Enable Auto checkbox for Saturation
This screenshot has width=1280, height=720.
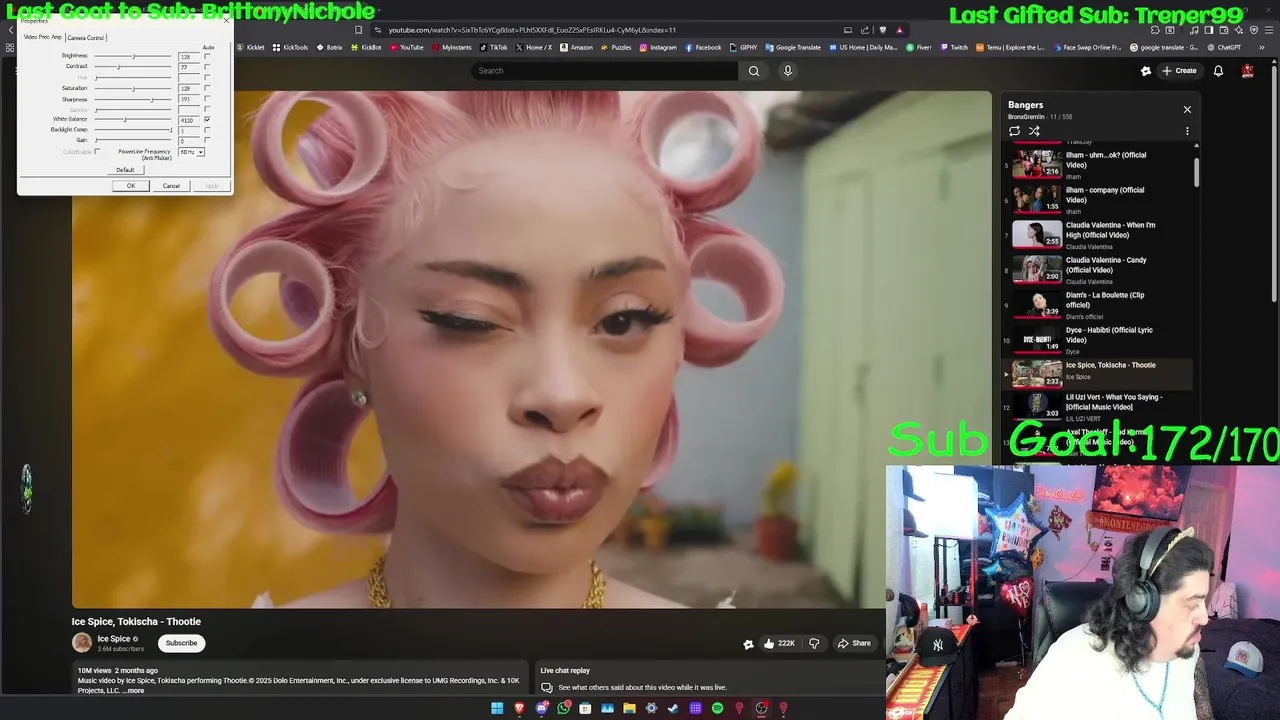(x=207, y=88)
